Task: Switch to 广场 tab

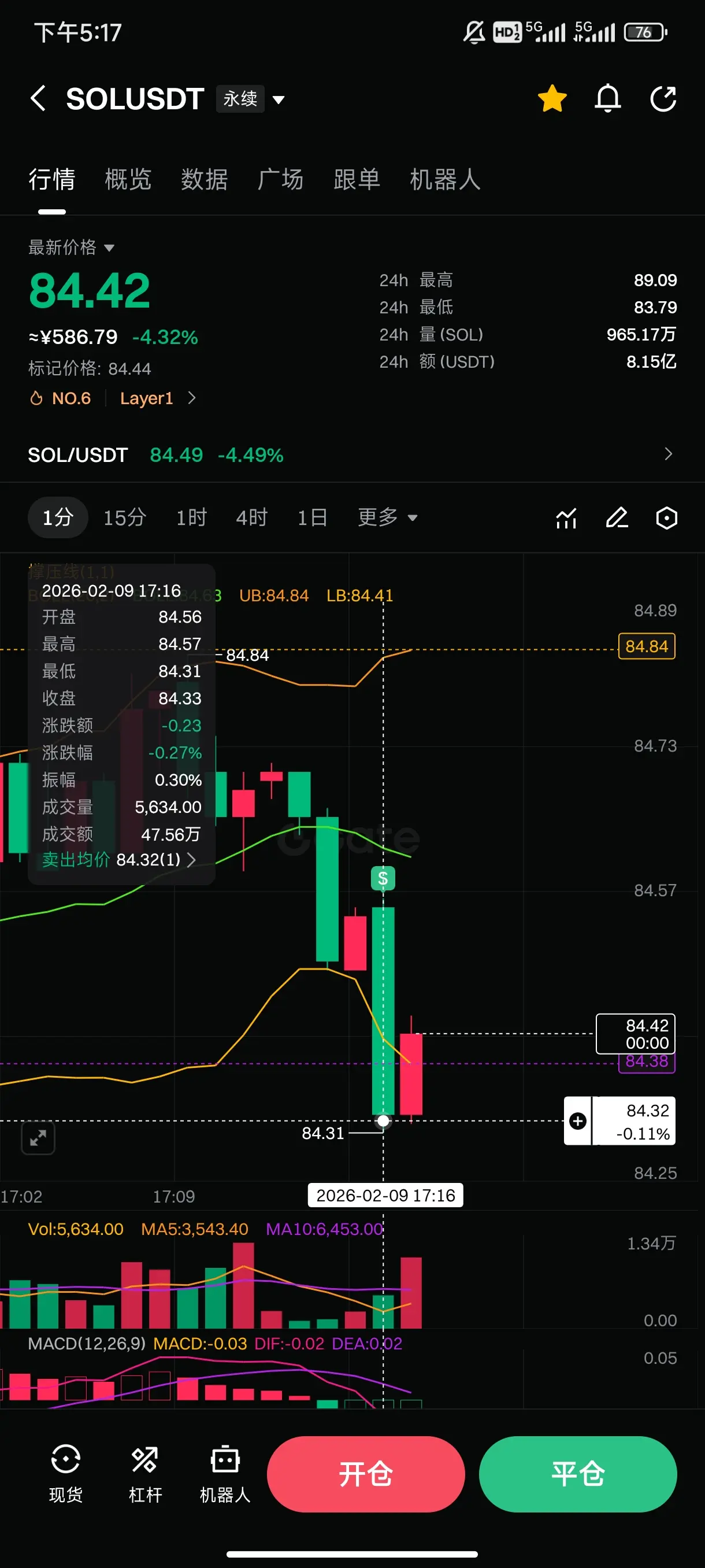Action: (280, 180)
